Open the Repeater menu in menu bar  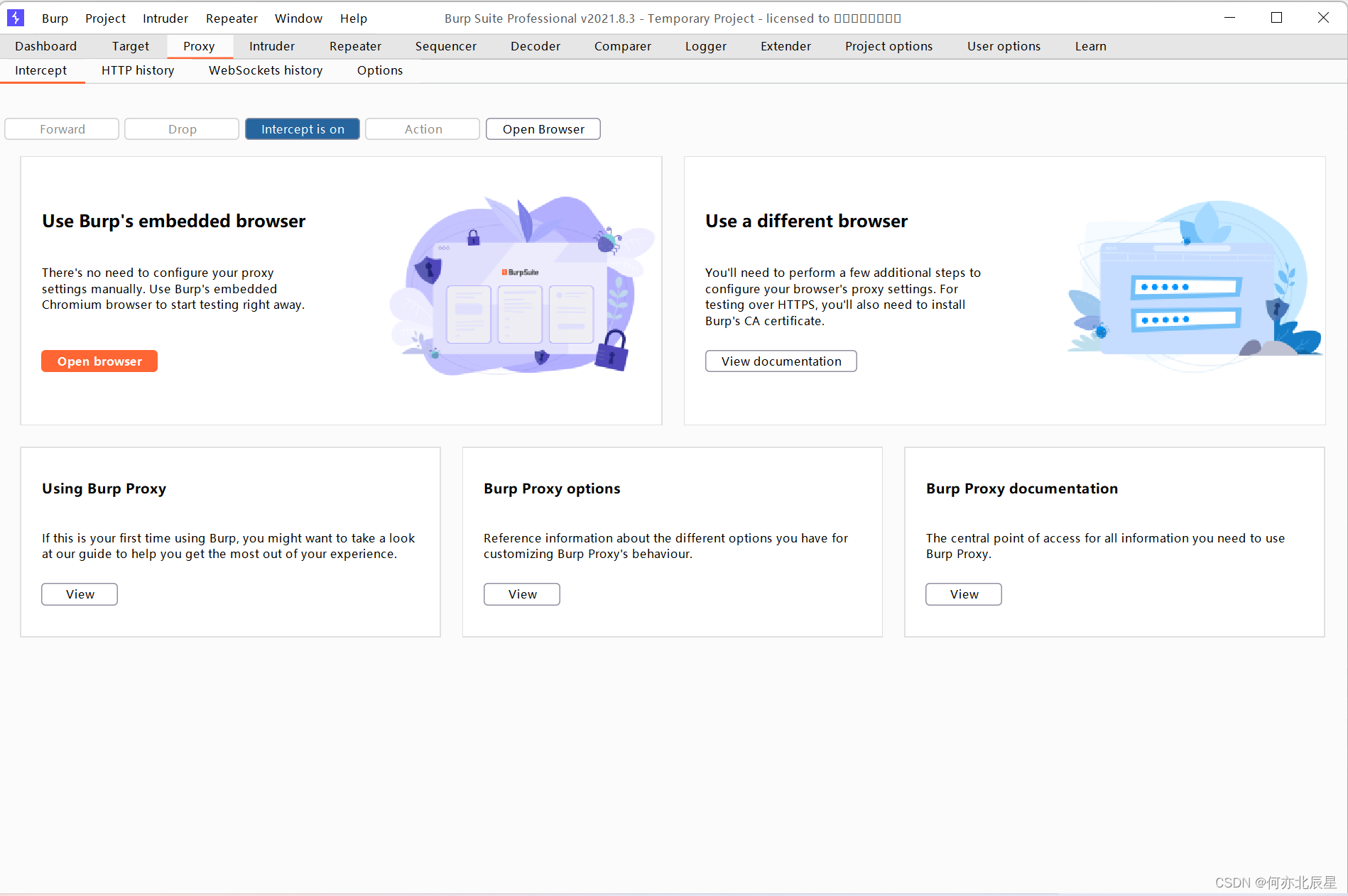(x=232, y=18)
